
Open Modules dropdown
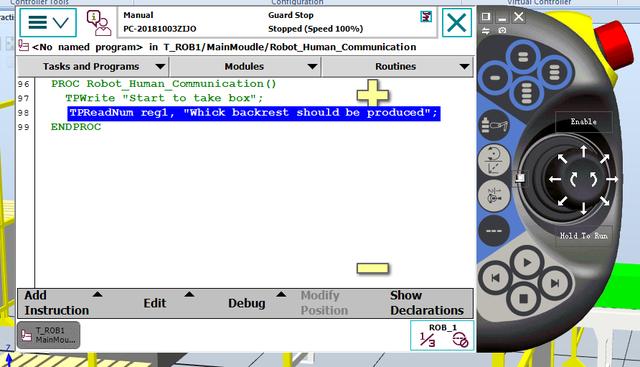tap(245, 67)
